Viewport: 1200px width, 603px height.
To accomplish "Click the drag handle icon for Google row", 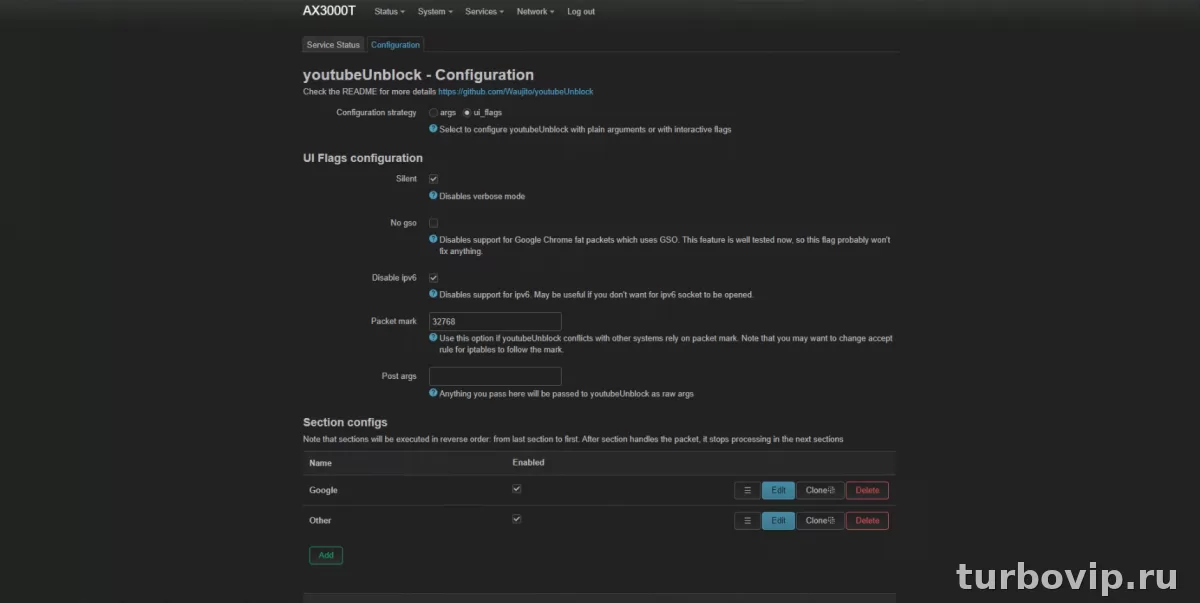I will [x=747, y=491].
